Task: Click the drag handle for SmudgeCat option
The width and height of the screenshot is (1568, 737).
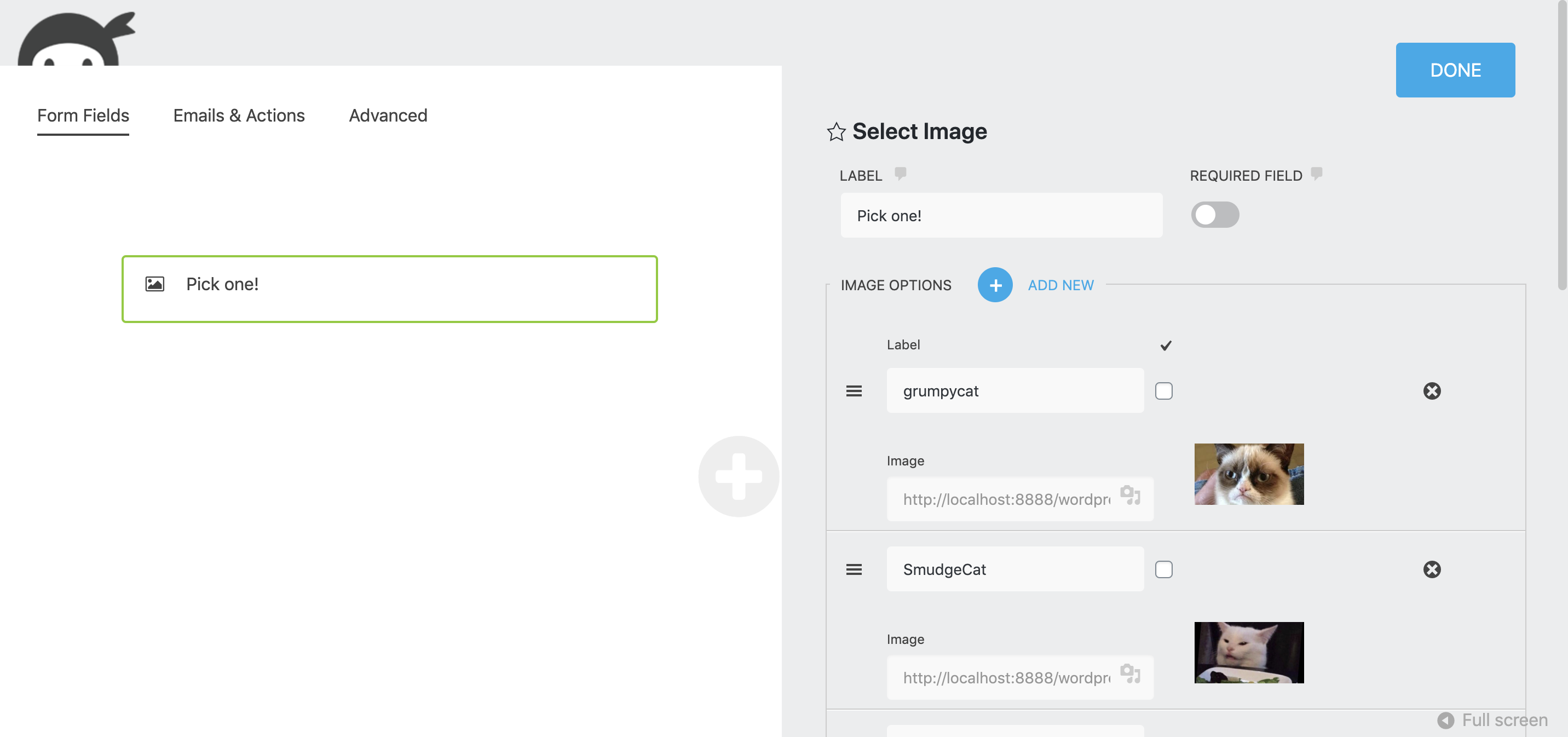Action: pyautogui.click(x=854, y=569)
